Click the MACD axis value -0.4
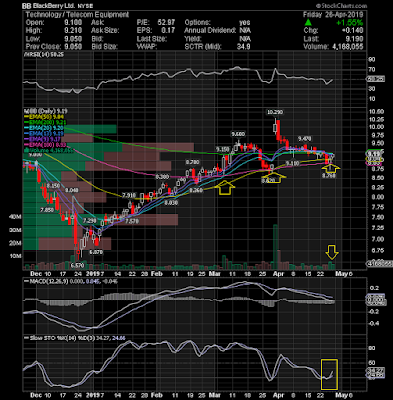This screenshot has width=393, height=400. 374,323
